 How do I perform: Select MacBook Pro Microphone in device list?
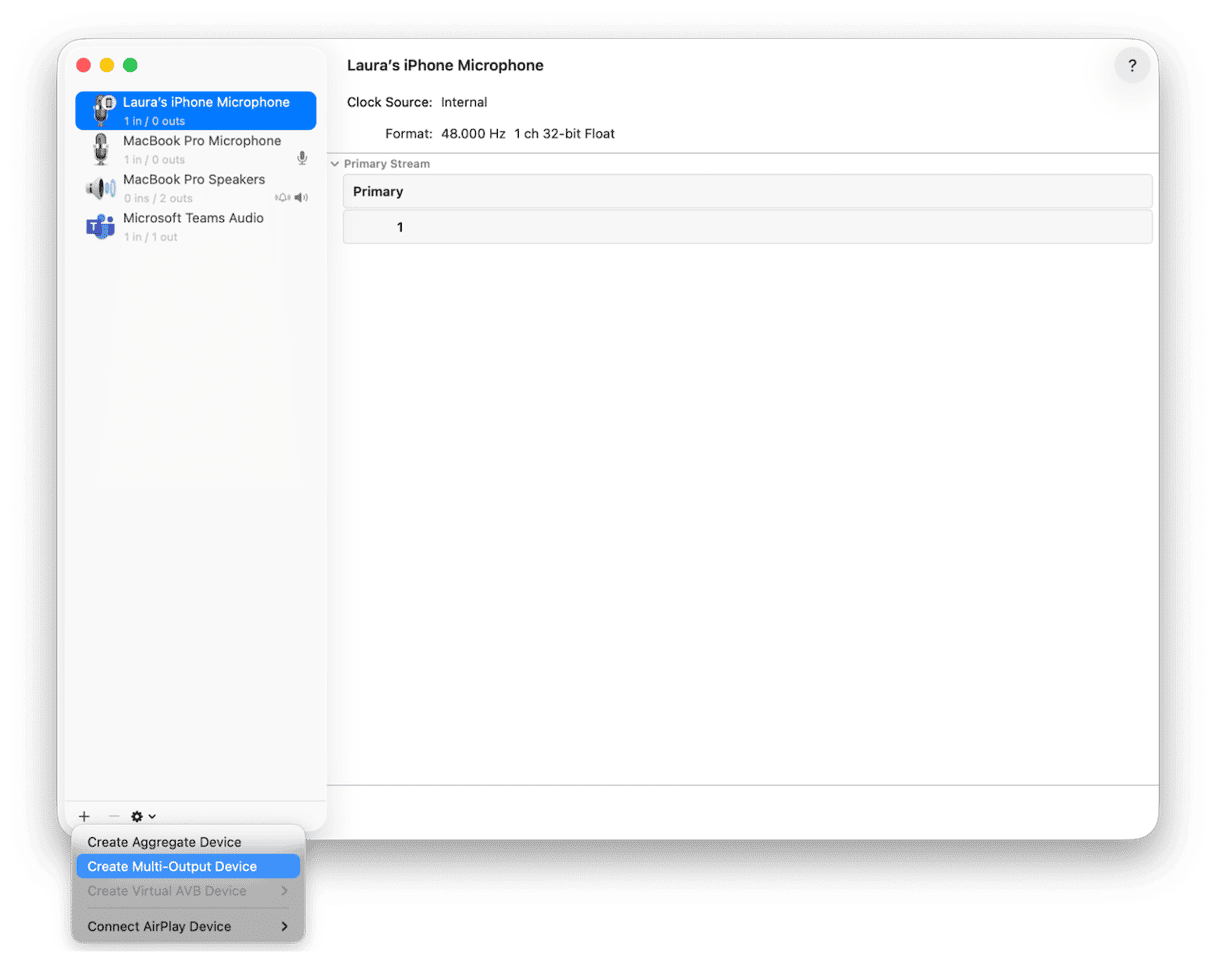click(x=196, y=149)
